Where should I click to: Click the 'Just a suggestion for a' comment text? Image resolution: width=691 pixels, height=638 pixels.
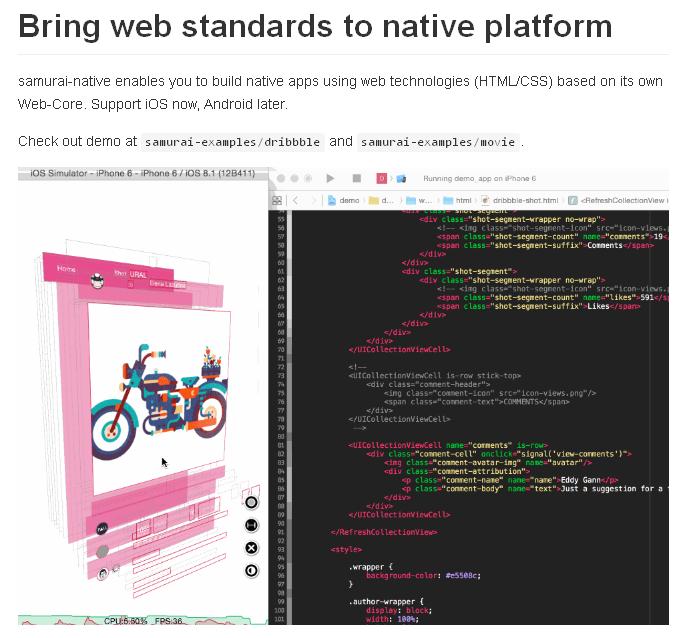(611, 489)
